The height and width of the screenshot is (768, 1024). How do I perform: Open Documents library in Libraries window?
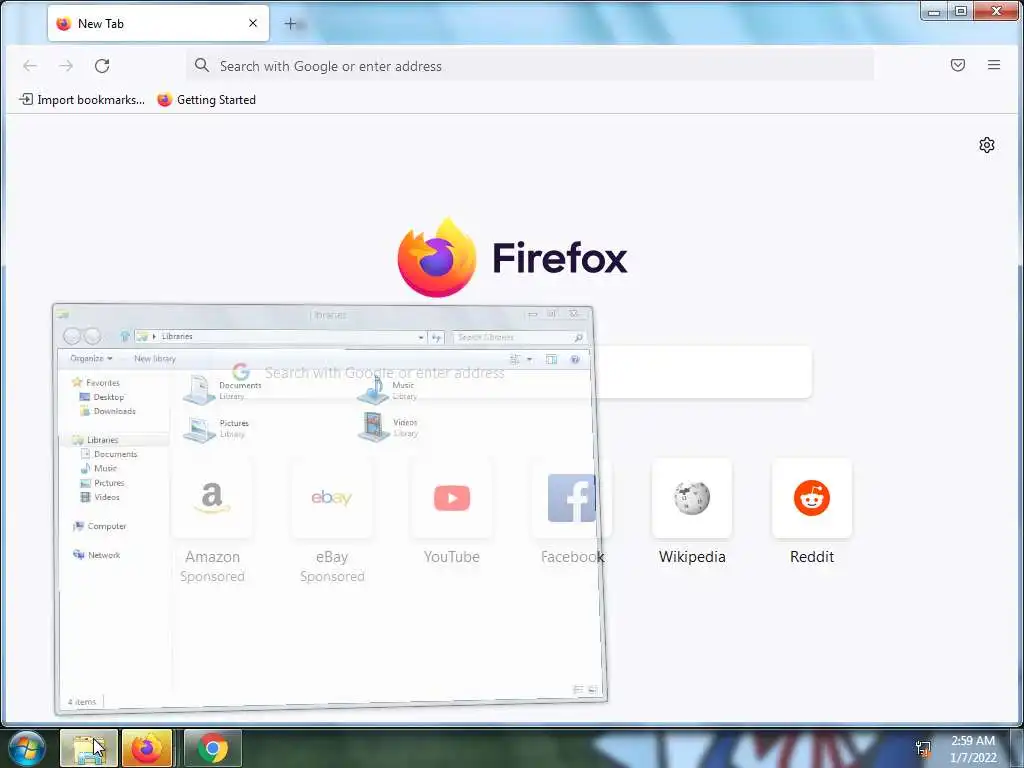[x=223, y=390]
